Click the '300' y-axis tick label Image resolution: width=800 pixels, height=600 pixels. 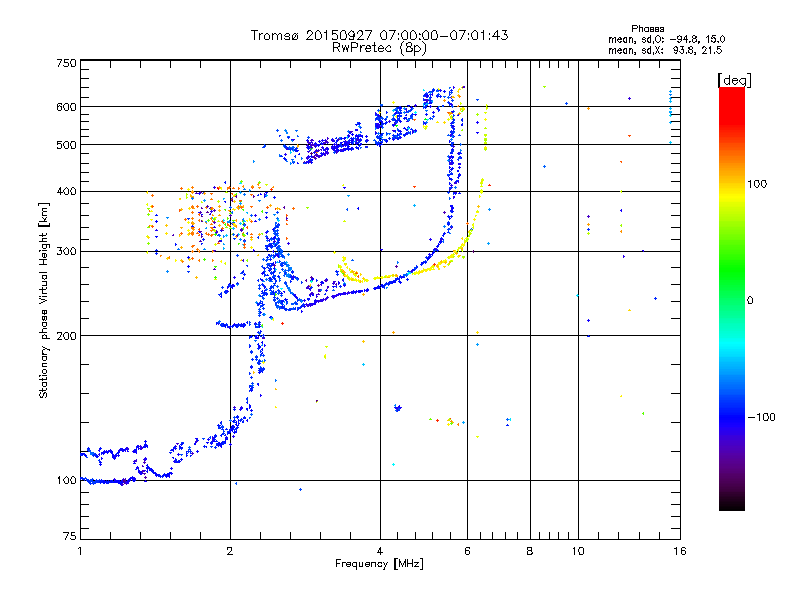click(x=66, y=252)
